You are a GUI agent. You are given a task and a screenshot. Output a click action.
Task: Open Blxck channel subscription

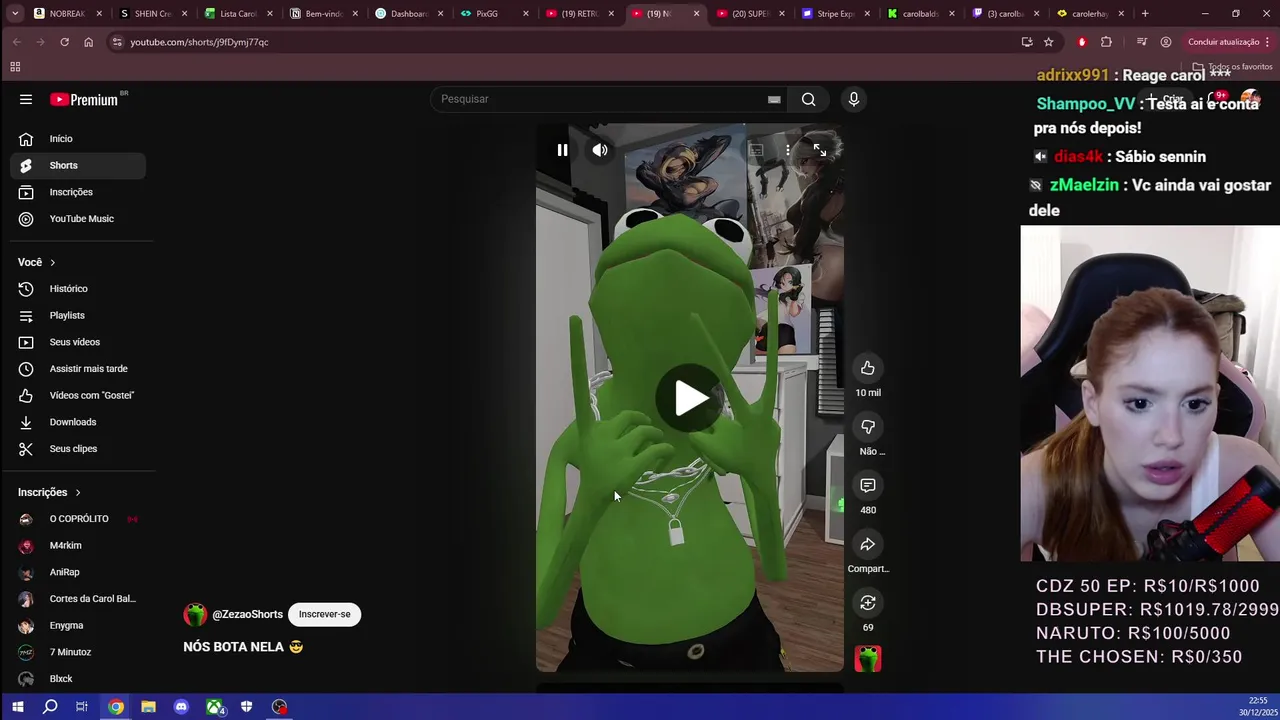[78, 679]
